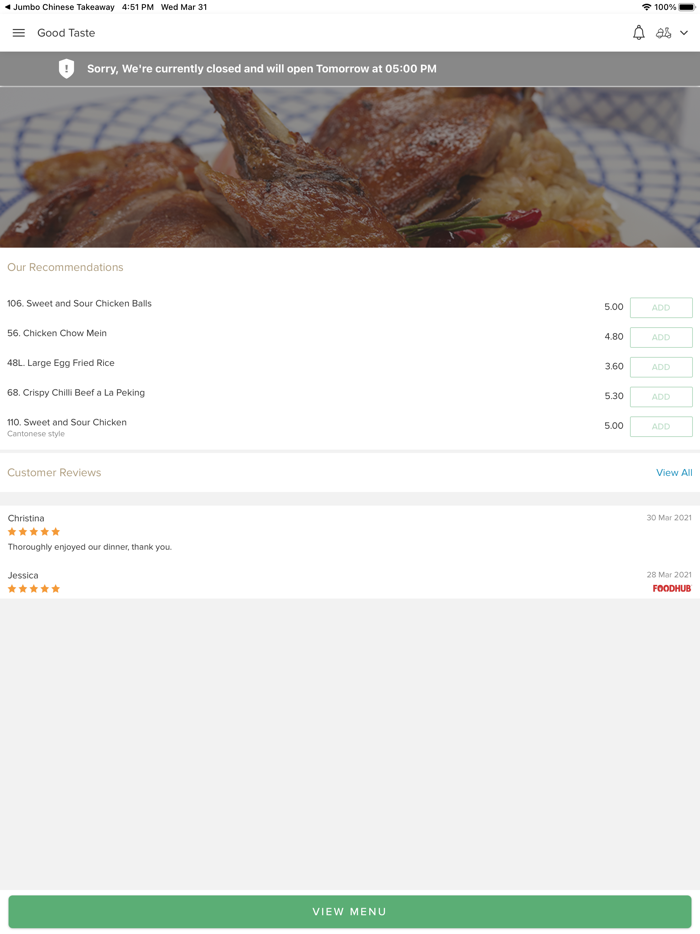
Task: Tap the restaurant banner food photo
Action: pyautogui.click(x=350, y=168)
